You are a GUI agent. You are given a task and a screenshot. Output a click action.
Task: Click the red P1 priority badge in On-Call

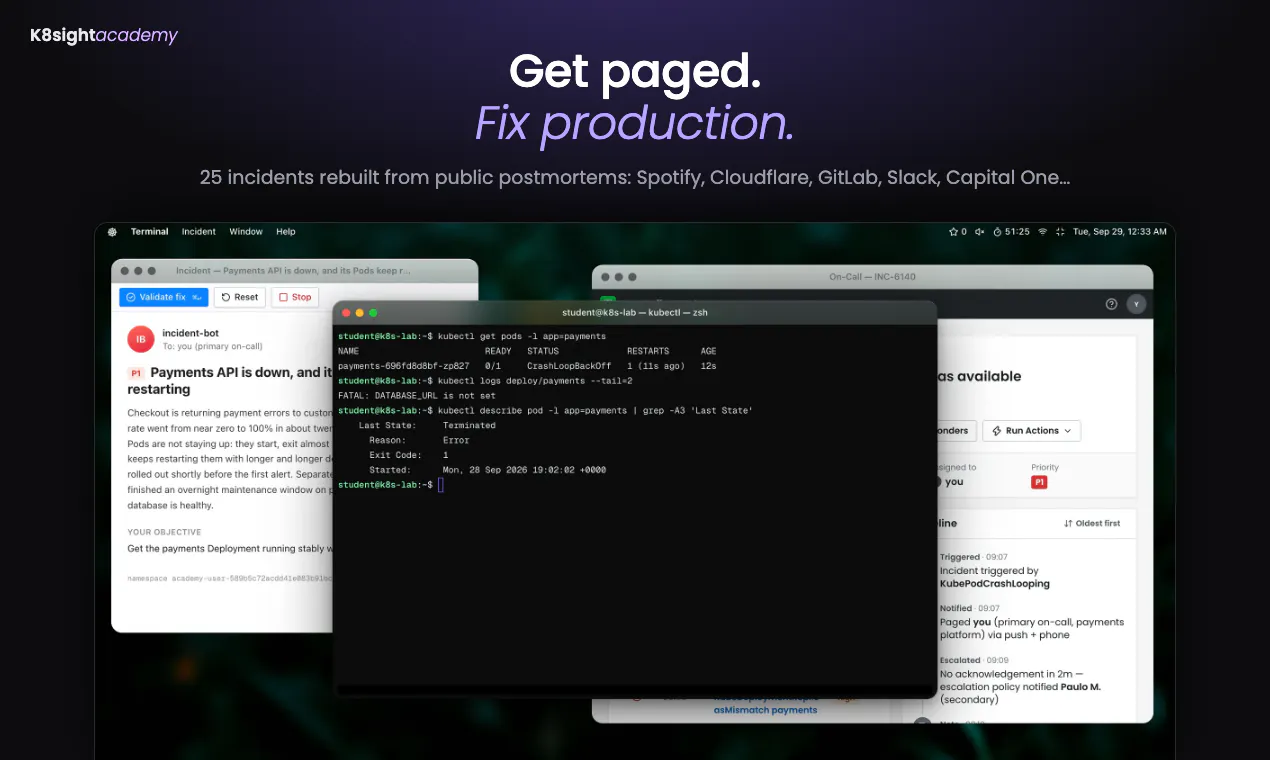tap(1039, 482)
